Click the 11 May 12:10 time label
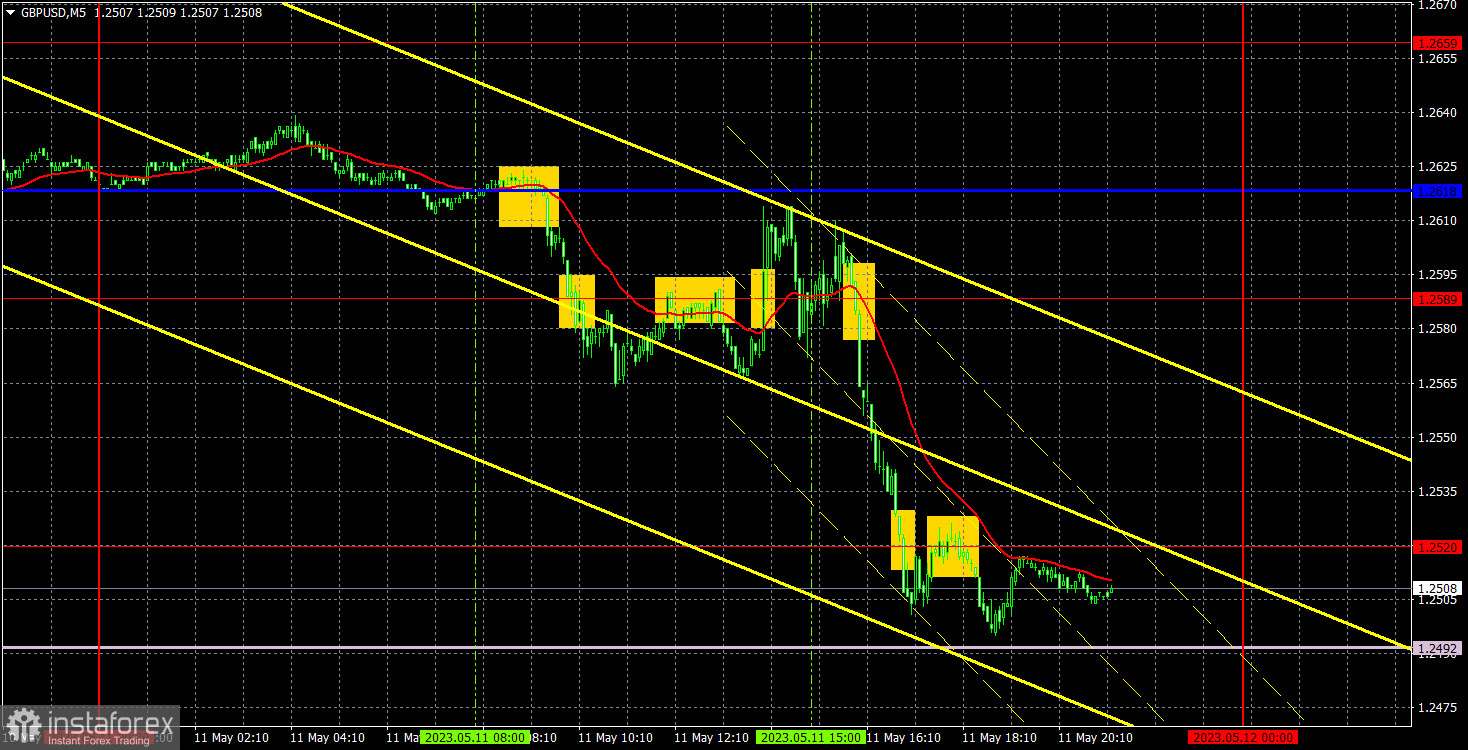The height and width of the screenshot is (750, 1468). [x=711, y=737]
